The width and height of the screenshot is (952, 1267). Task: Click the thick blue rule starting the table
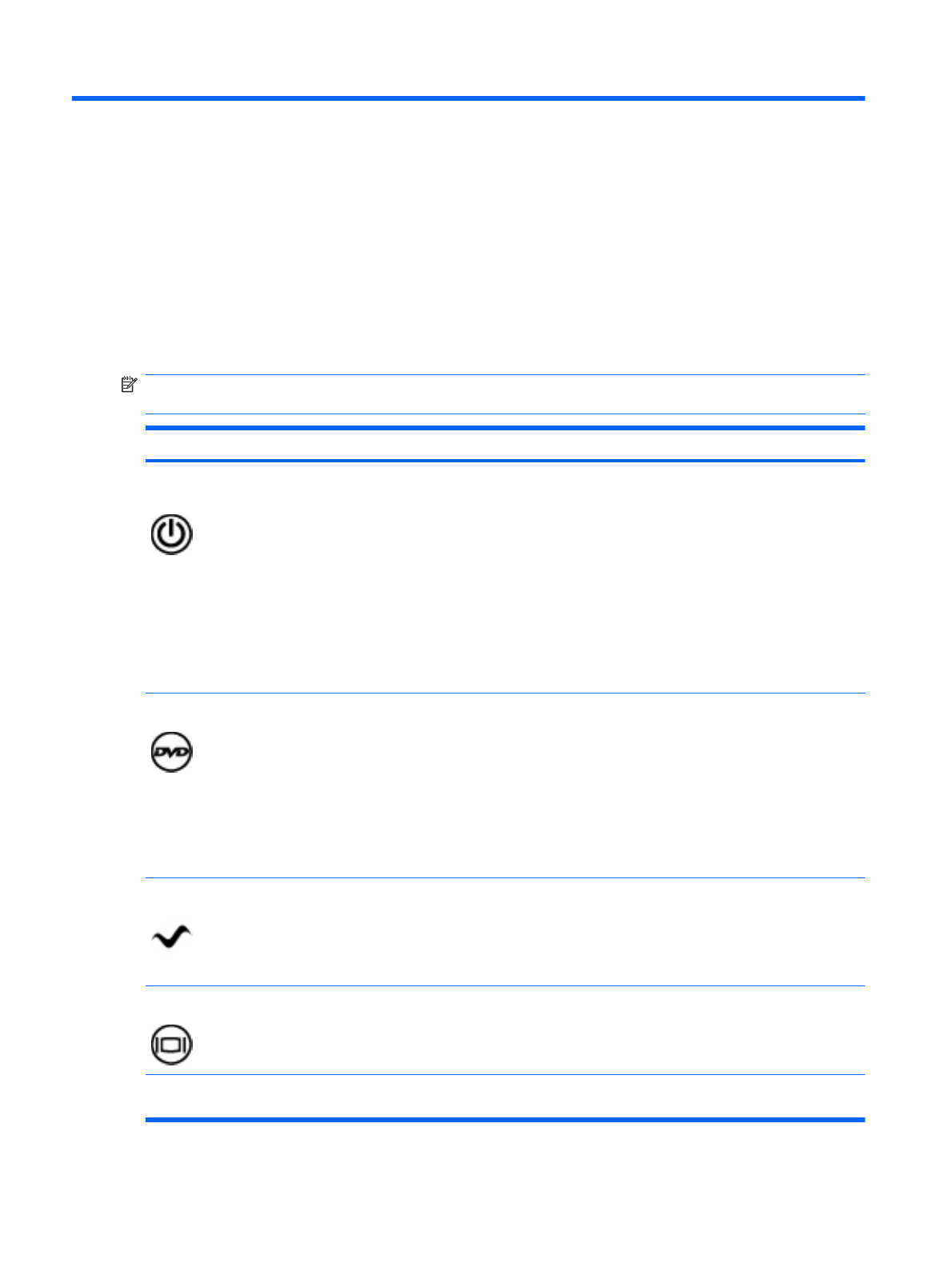point(504,428)
